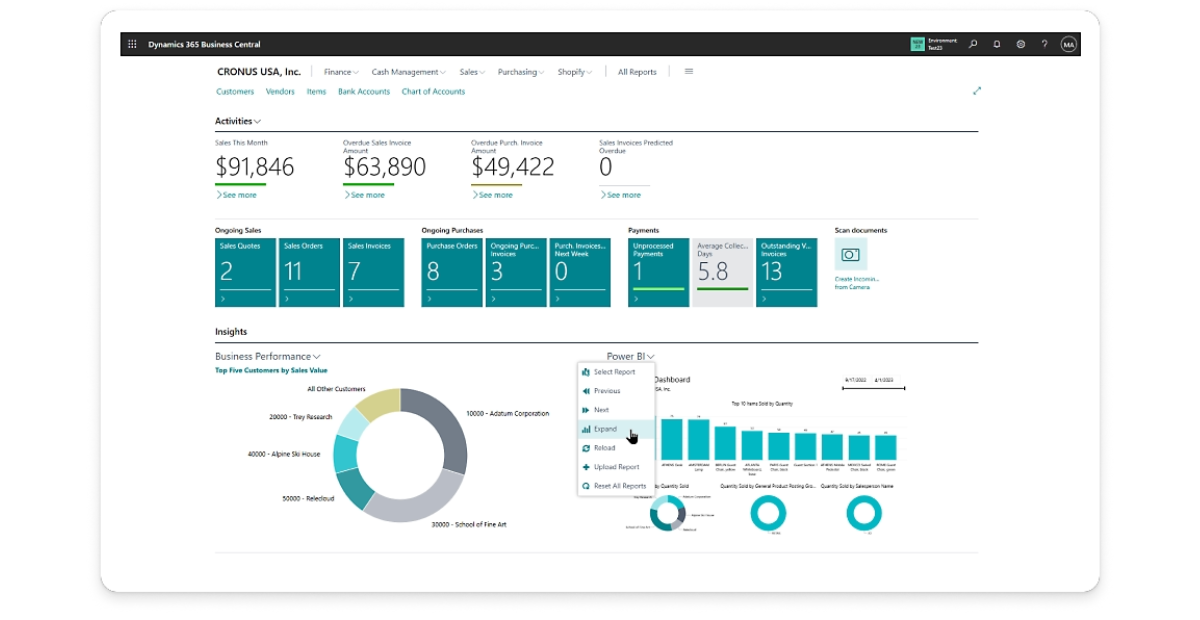Click See more under Sales Invoices Predicted Overdue

620,195
